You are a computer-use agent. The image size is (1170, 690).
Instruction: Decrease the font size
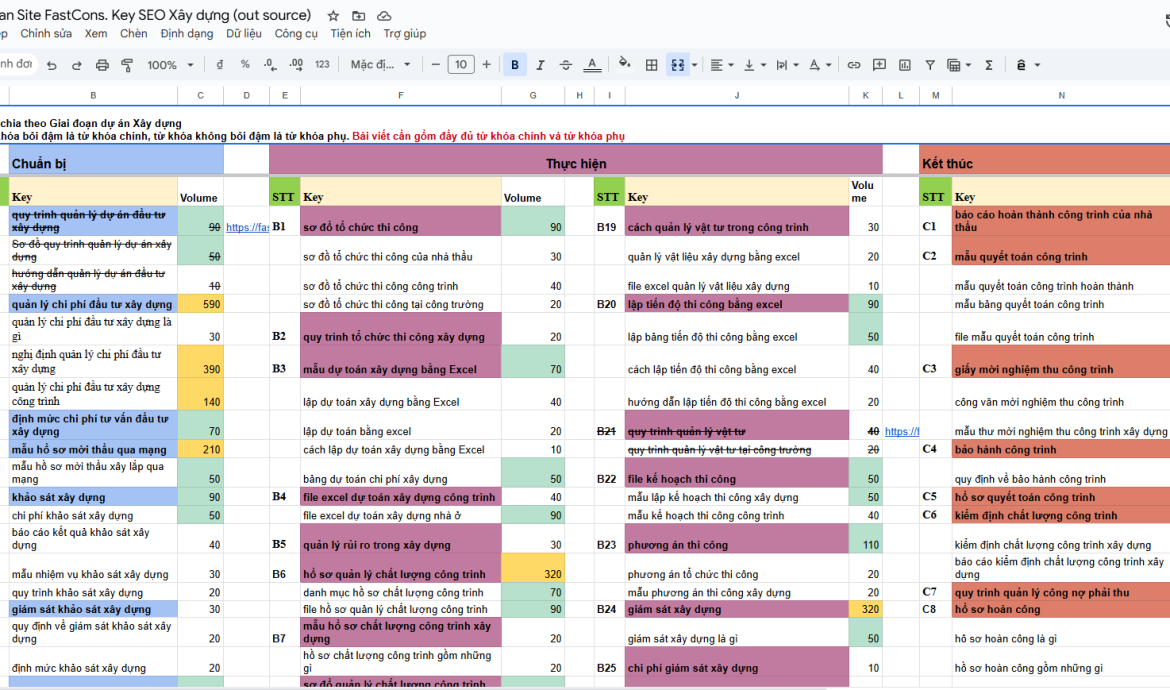point(436,65)
